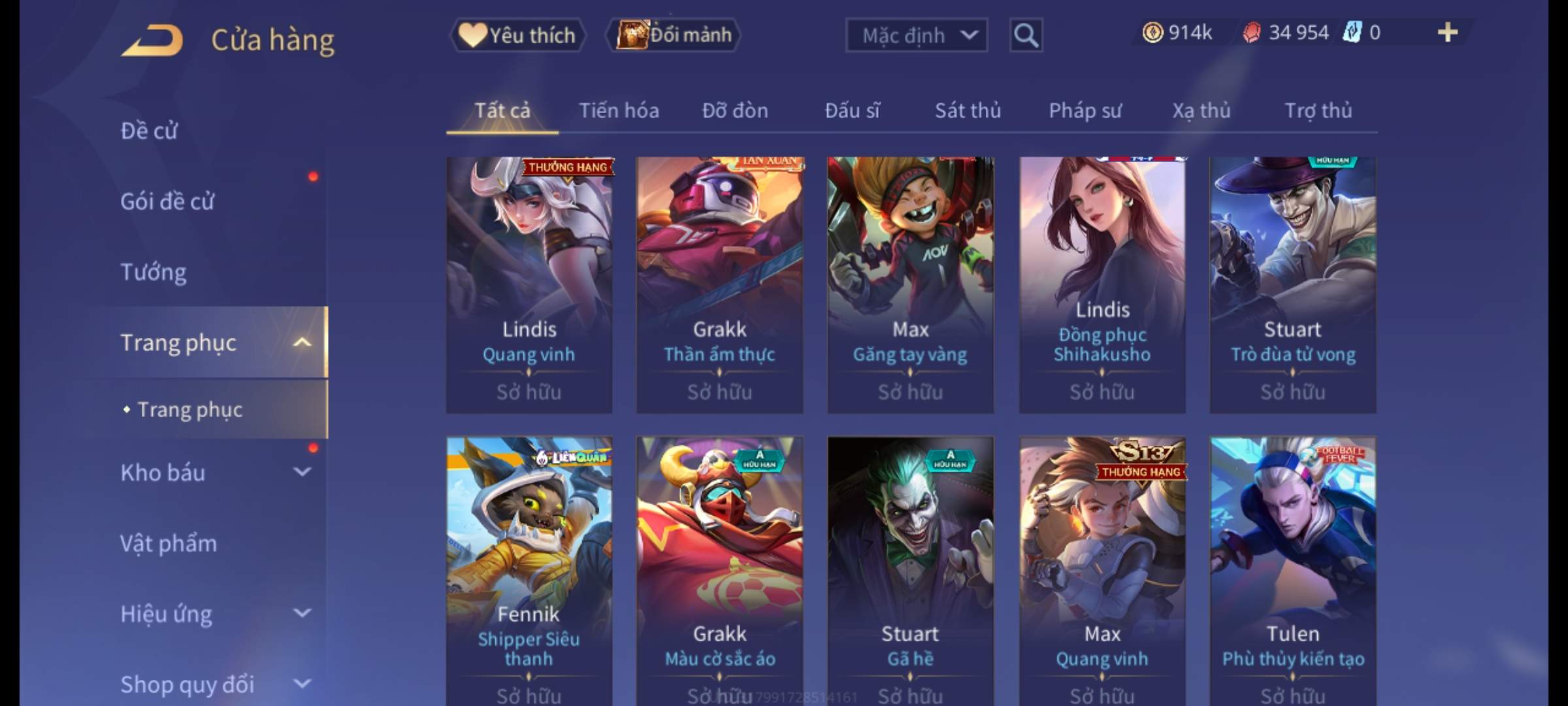Select the Pháp sư filter tab
Viewport: 1568px width, 706px height.
(x=1085, y=110)
